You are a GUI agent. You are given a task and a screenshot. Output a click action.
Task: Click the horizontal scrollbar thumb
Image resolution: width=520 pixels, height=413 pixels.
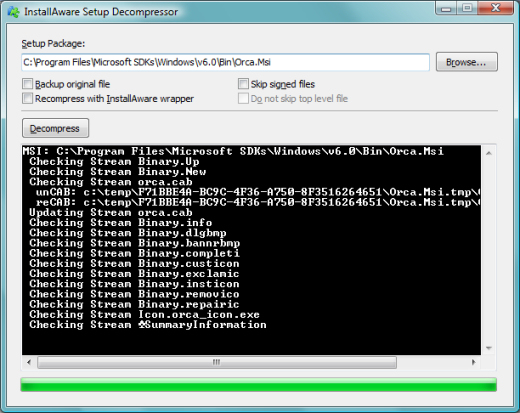(217, 362)
